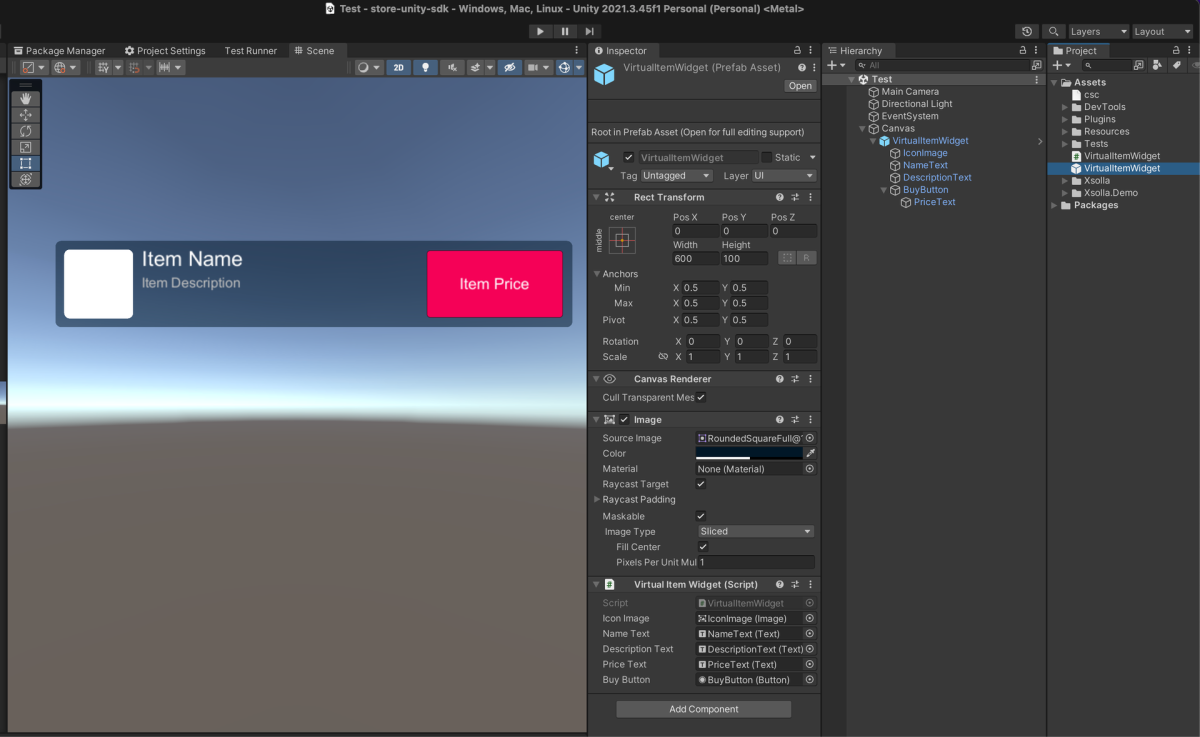1200x737 pixels.
Task: Switch to the Project Settings tab
Action: point(165,50)
